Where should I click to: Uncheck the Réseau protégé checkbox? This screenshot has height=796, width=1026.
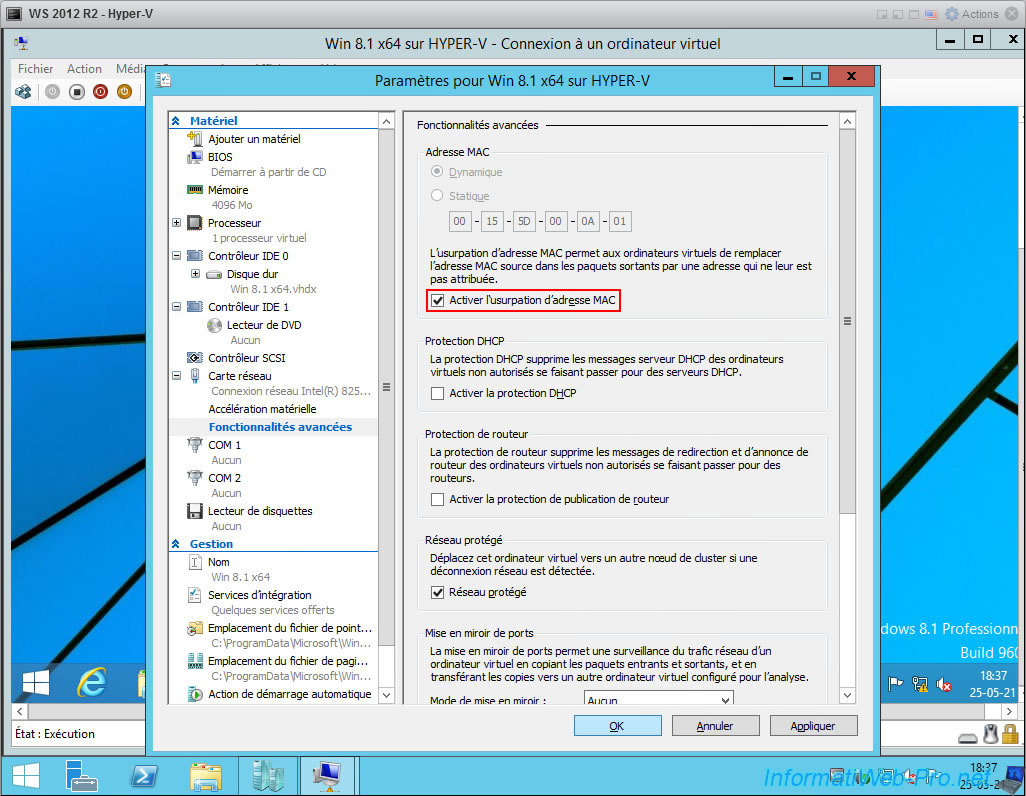click(438, 592)
